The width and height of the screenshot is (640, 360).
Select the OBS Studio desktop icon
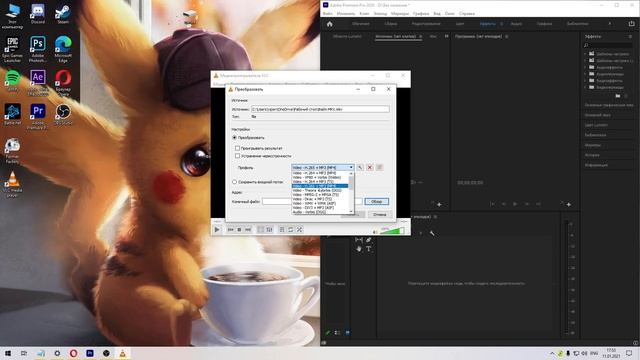click(63, 114)
